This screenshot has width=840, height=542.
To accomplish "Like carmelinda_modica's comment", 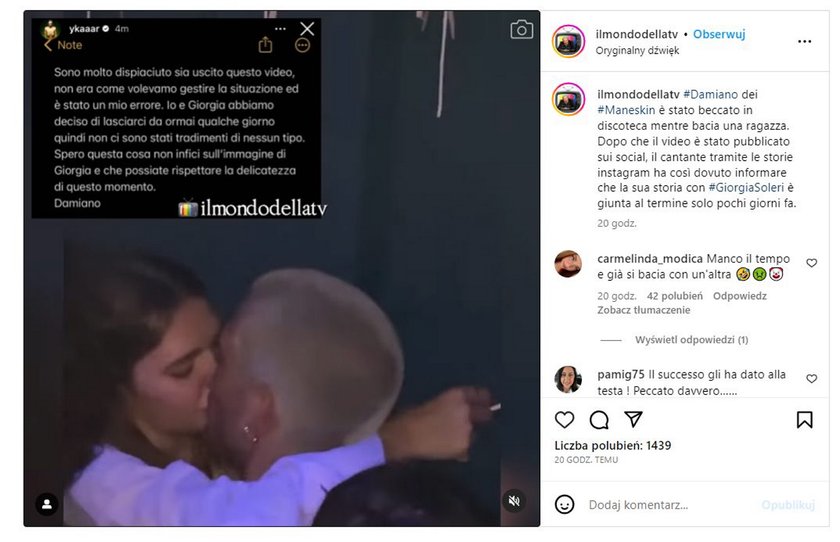I will point(812,262).
